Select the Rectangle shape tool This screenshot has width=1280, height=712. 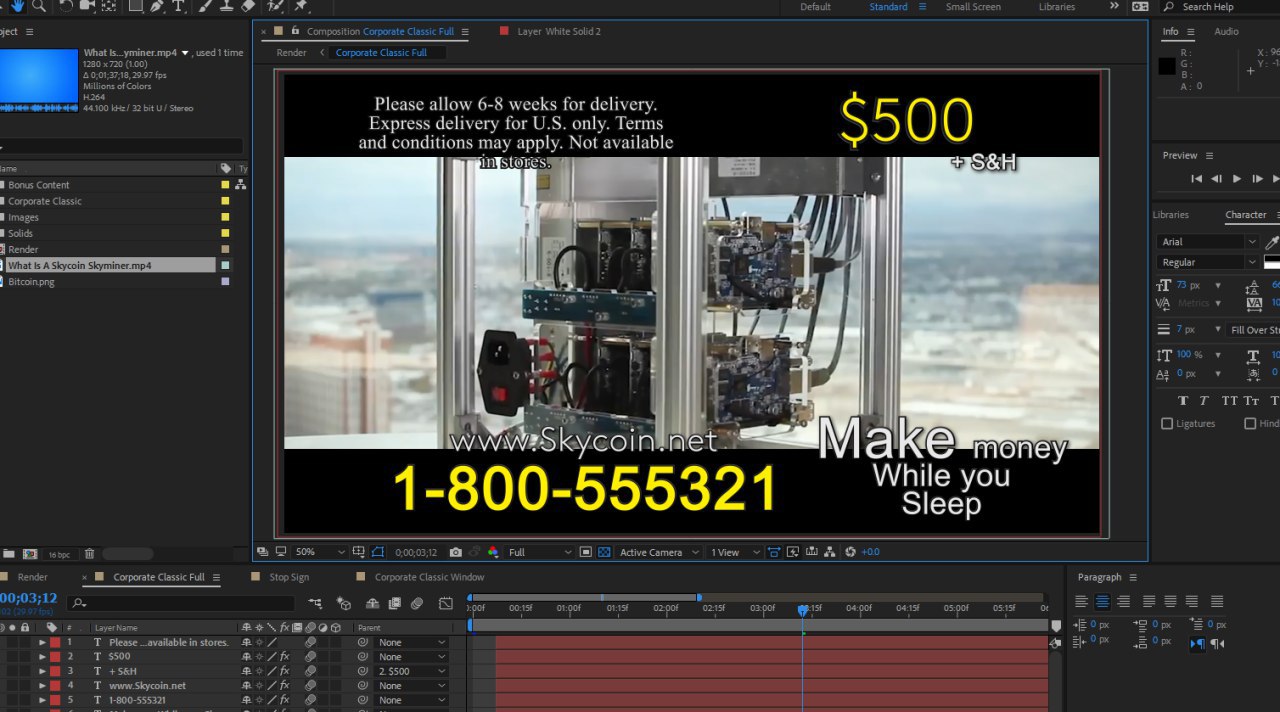tap(134, 6)
